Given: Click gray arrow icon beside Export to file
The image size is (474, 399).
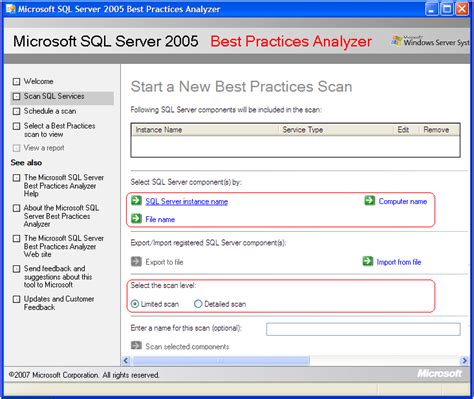Looking at the screenshot, I should 136,261.
